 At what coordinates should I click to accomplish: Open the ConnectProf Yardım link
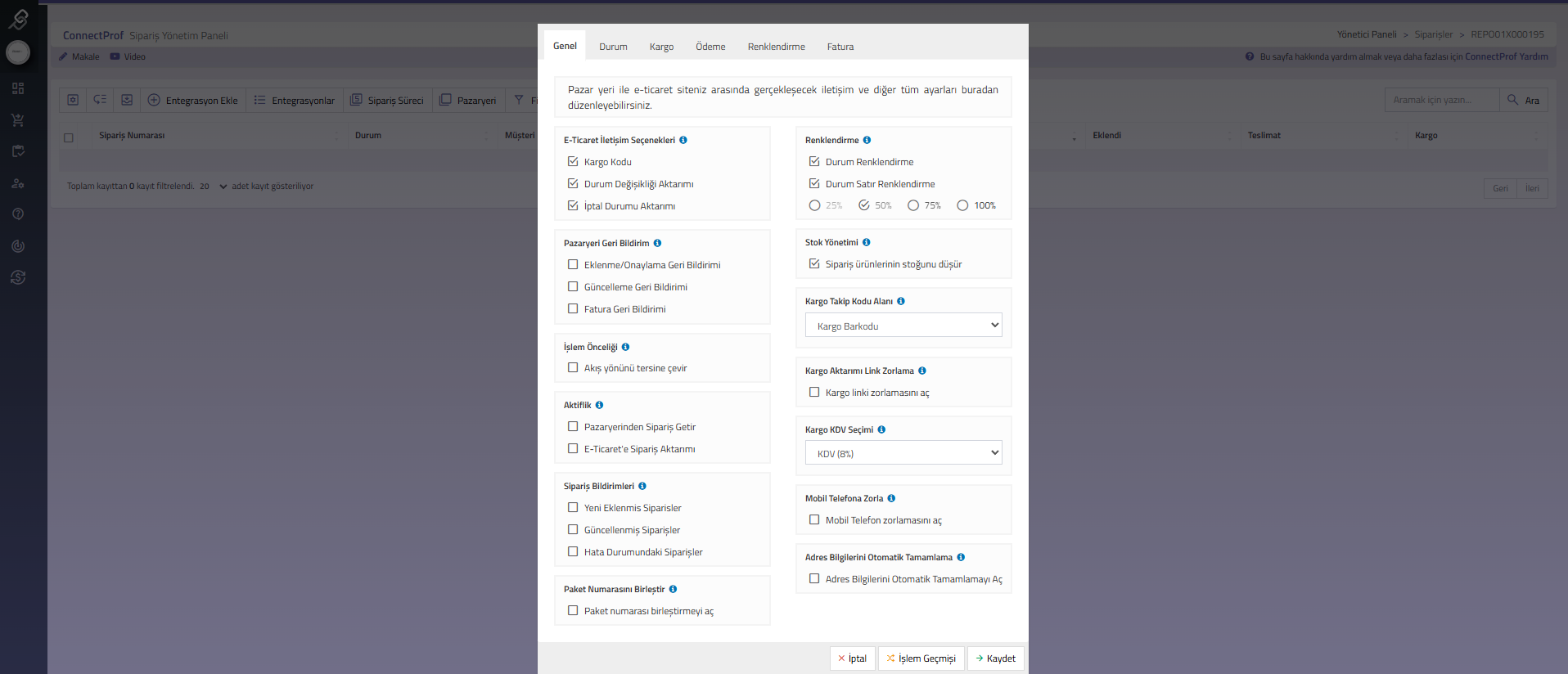[1507, 56]
